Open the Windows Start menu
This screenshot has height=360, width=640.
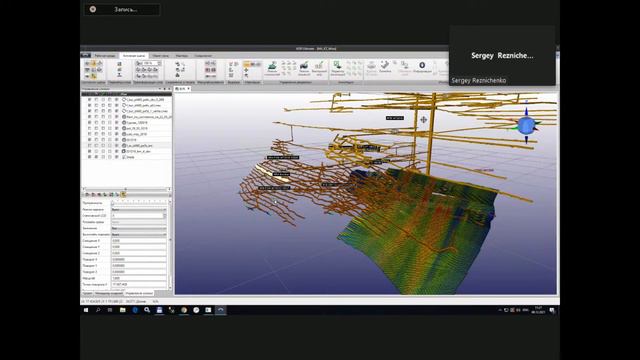pyautogui.click(x=86, y=310)
